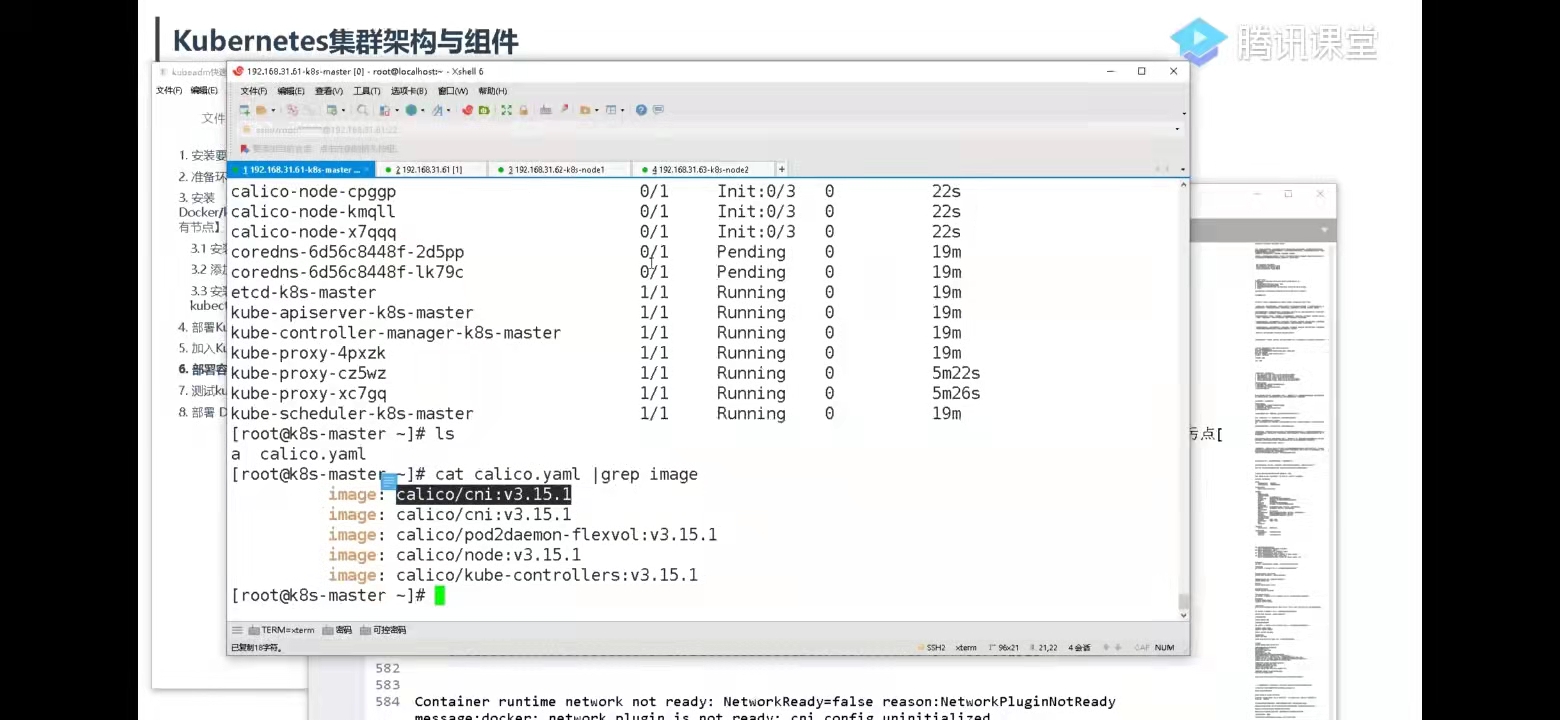The width and height of the screenshot is (1560, 720).
Task: Open the 文件(F) menu in Xshell
Action: coord(254,91)
